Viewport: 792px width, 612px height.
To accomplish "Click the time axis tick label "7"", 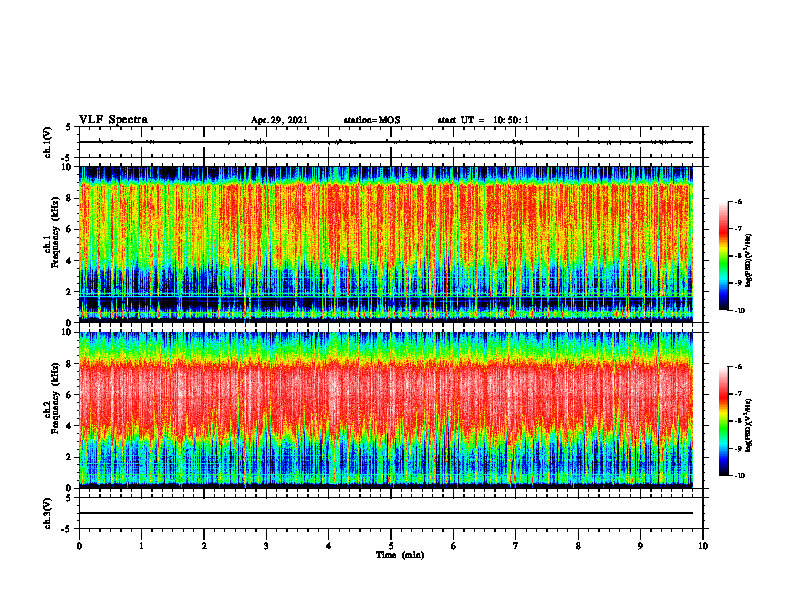I will click(516, 546).
